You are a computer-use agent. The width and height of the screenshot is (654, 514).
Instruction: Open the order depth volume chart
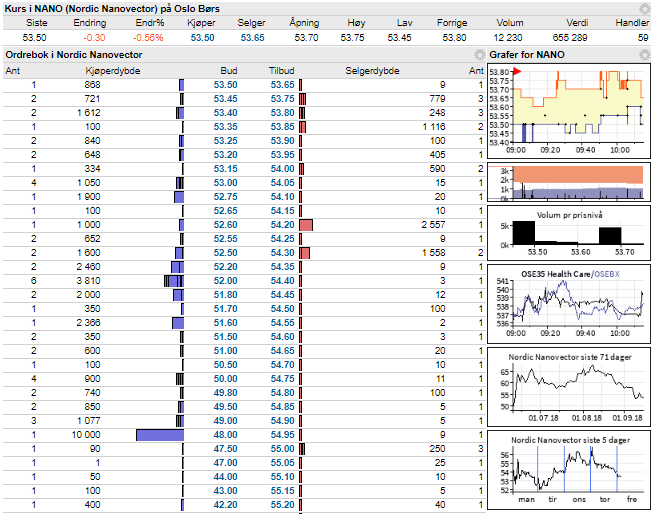point(569,182)
